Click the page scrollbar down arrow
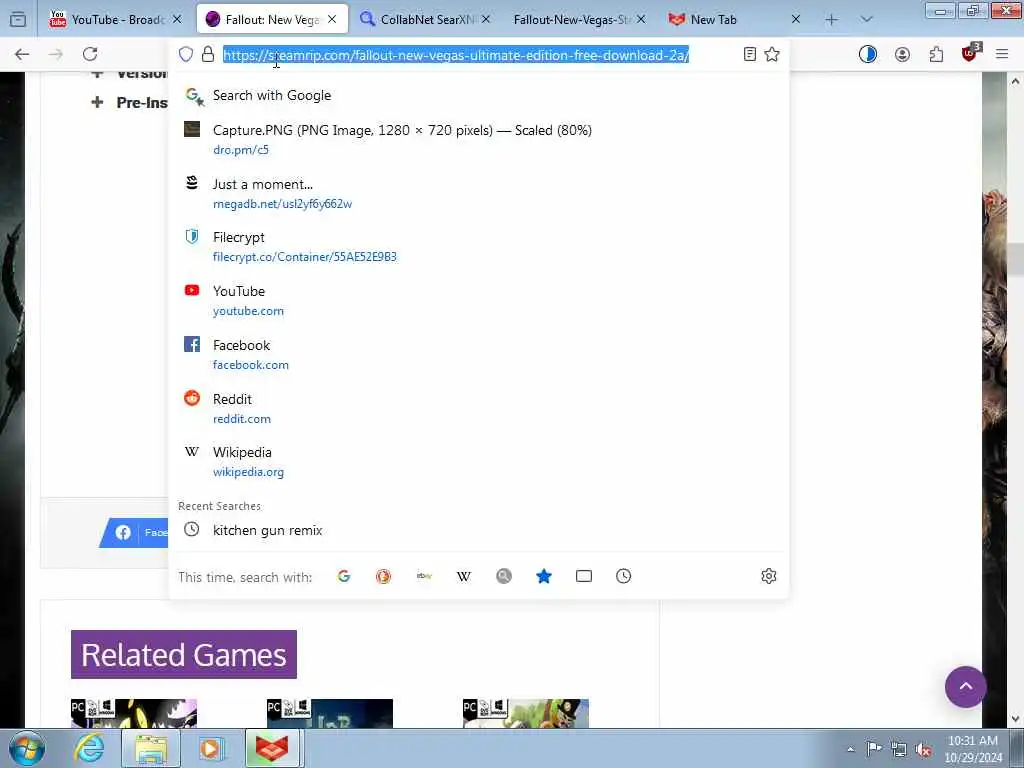 (x=1016, y=719)
